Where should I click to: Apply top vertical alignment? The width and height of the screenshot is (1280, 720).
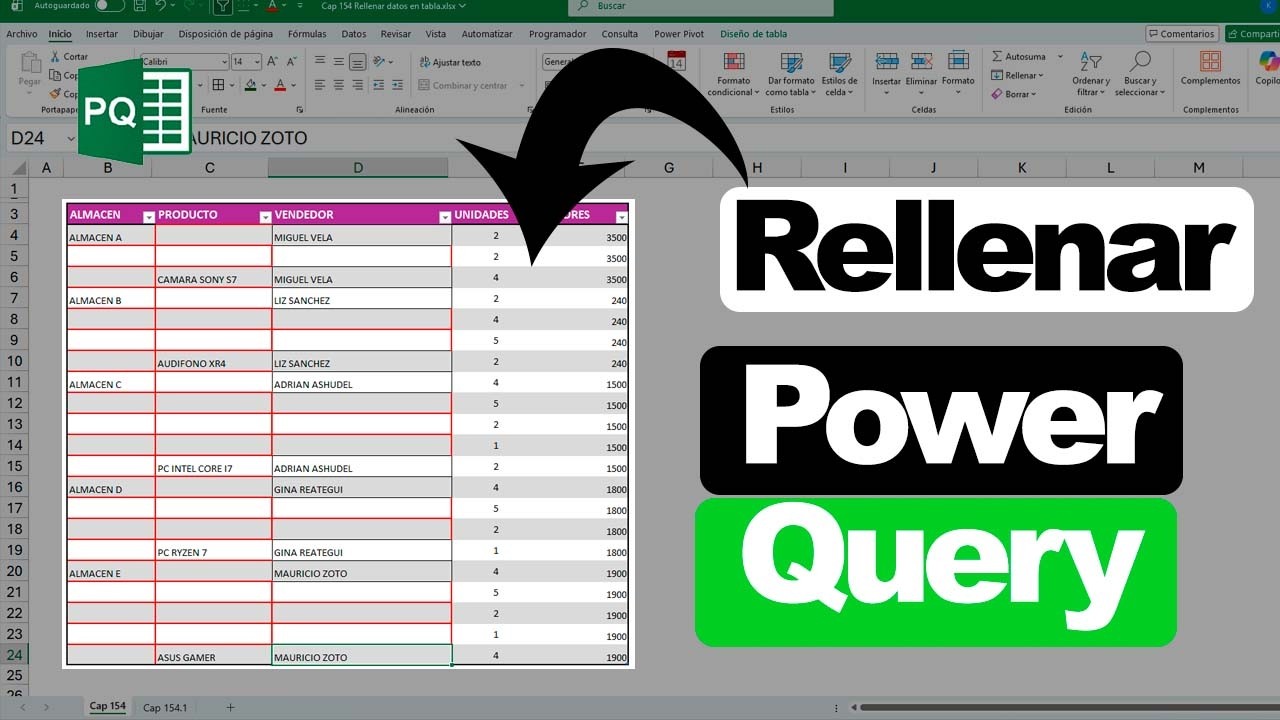click(x=320, y=62)
